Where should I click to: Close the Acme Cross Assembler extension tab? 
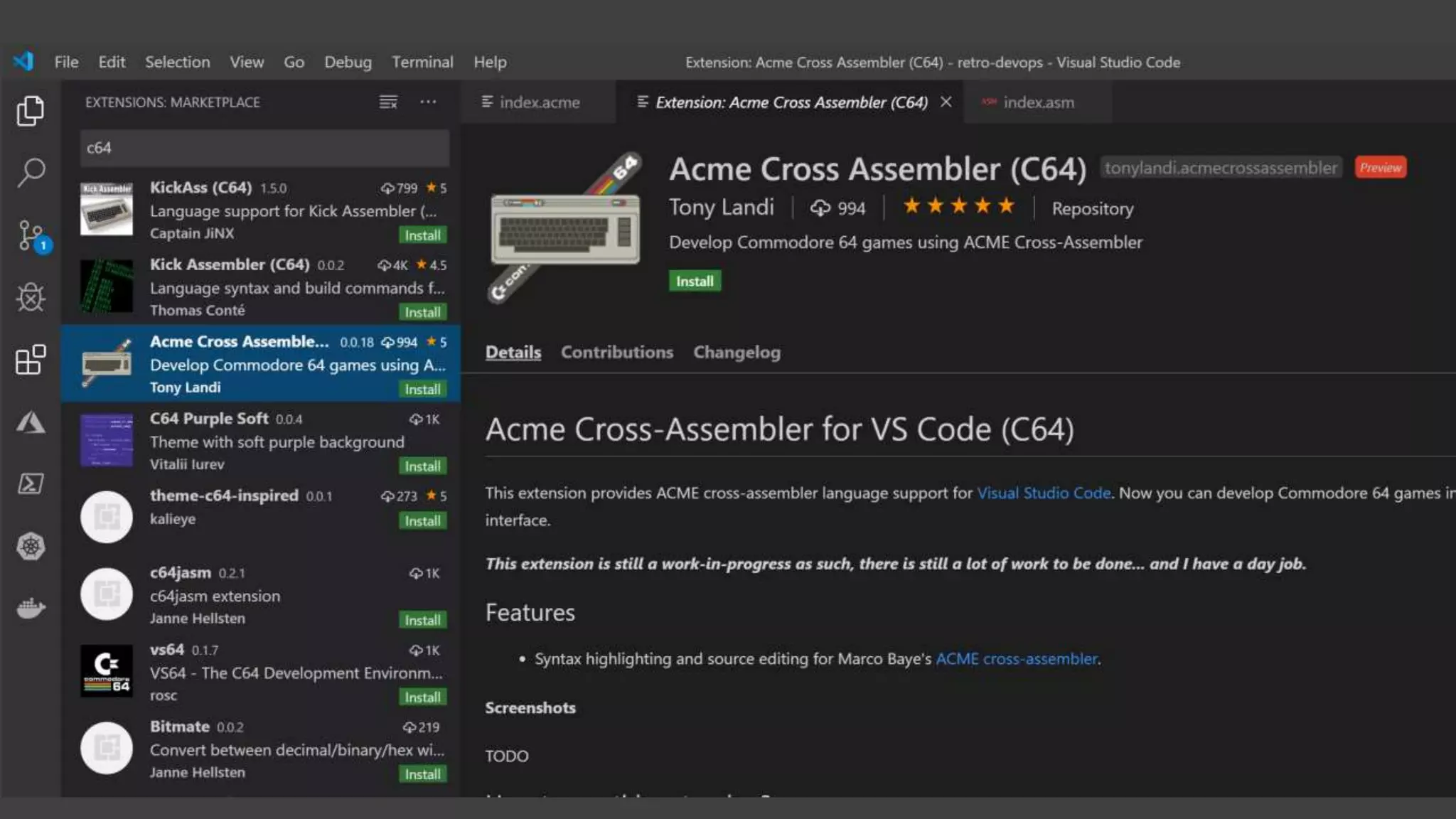pos(946,102)
